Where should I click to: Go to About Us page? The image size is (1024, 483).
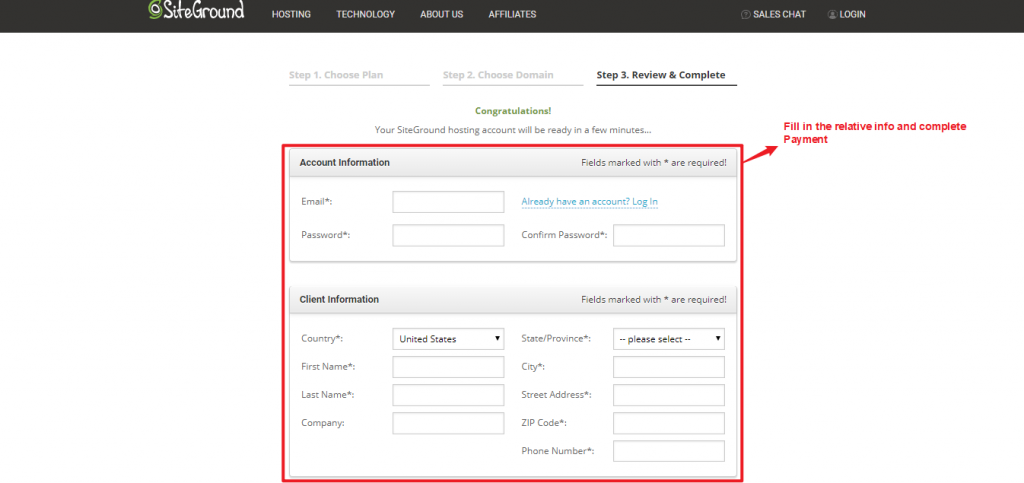tap(441, 15)
